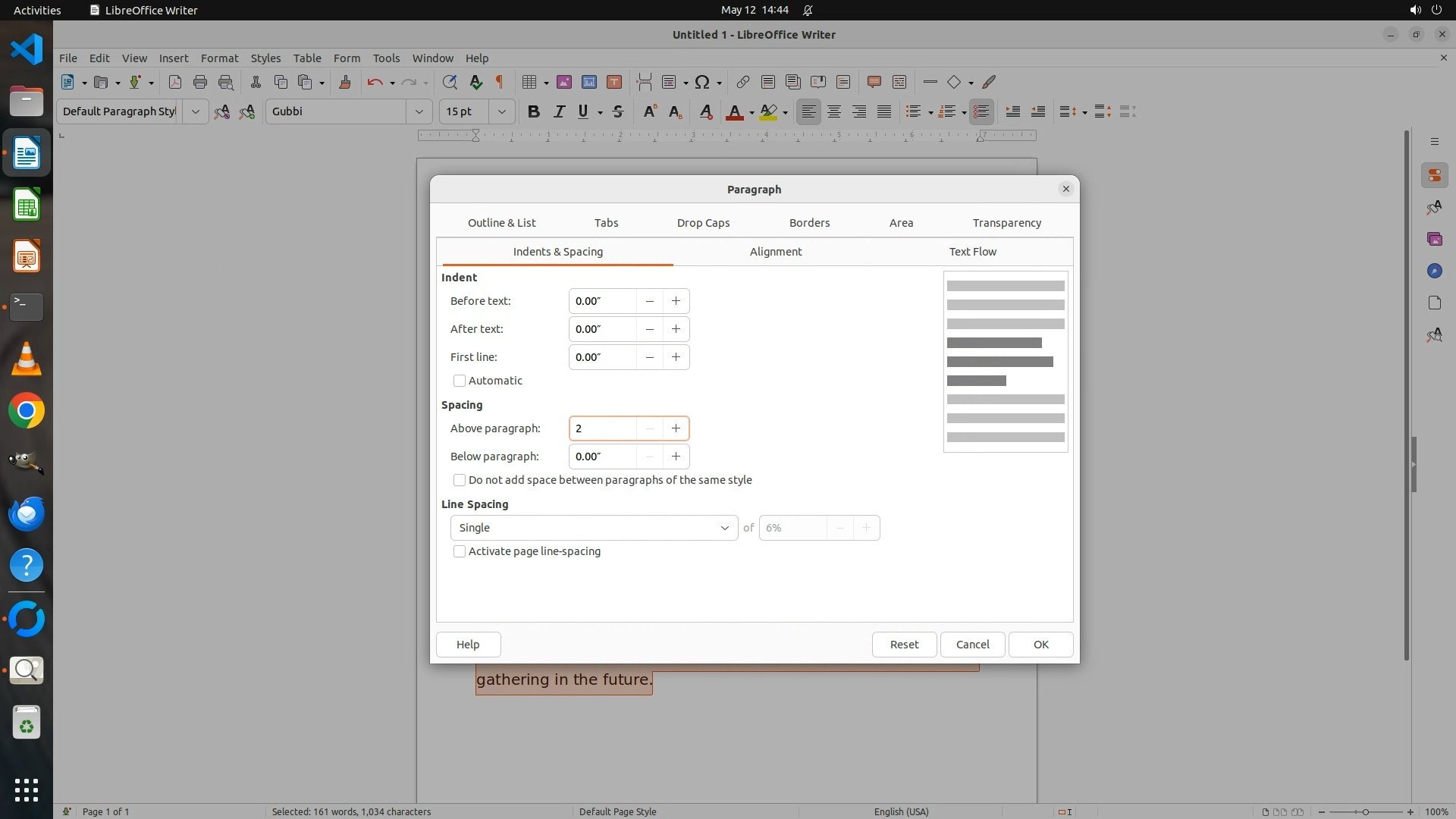Click the Bold formatting icon

point(533,111)
